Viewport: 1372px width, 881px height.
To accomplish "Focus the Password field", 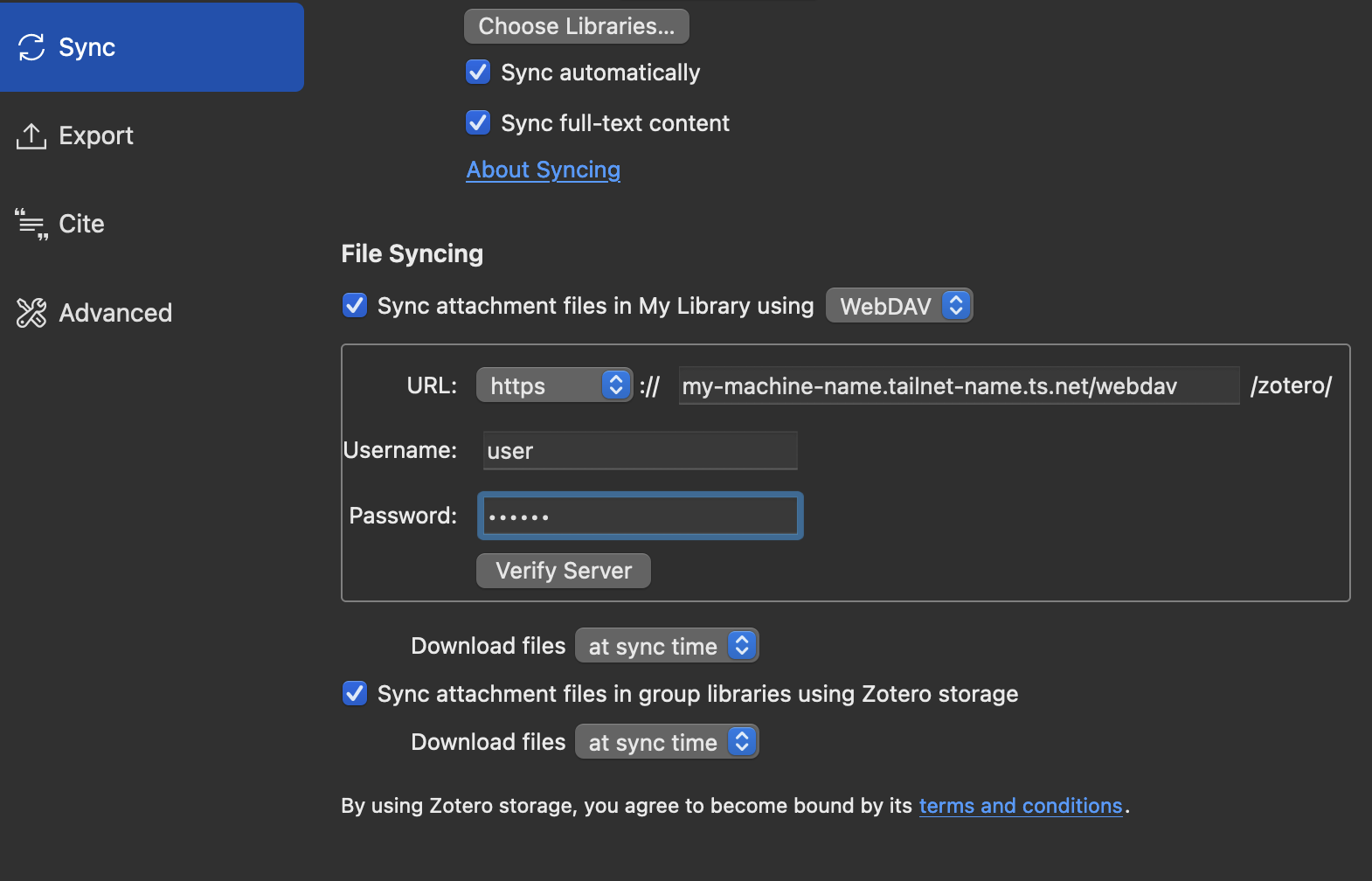I will pyautogui.click(x=640, y=516).
